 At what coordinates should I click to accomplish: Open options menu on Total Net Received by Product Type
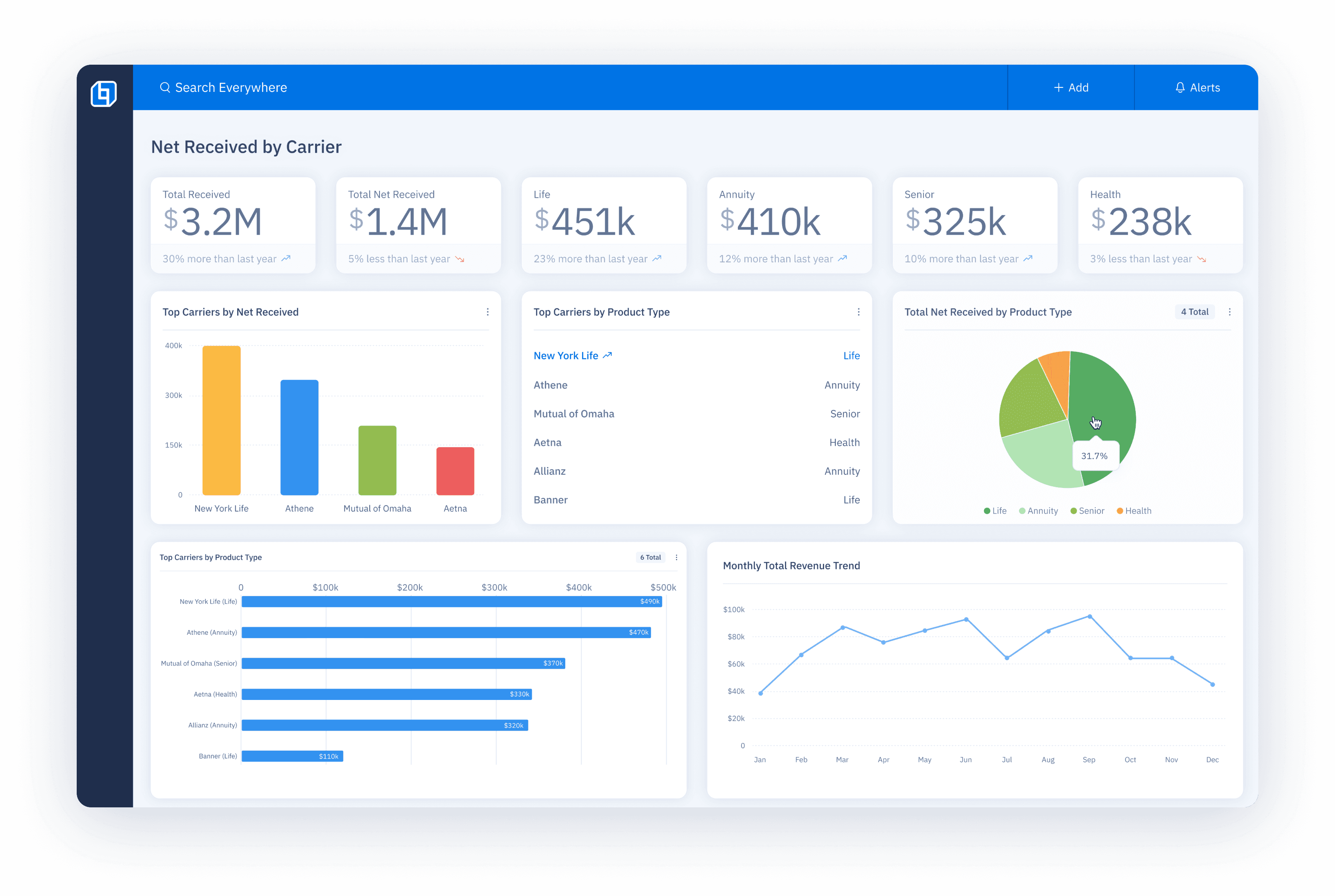point(1230,311)
